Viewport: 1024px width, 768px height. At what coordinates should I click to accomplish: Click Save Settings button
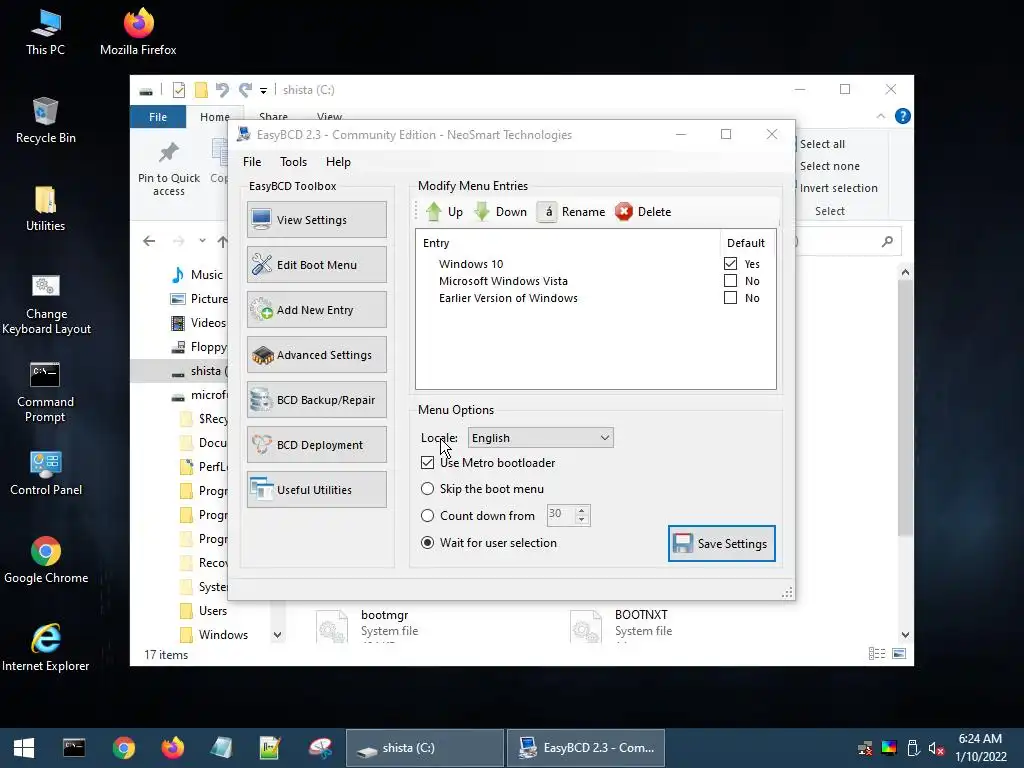click(722, 543)
